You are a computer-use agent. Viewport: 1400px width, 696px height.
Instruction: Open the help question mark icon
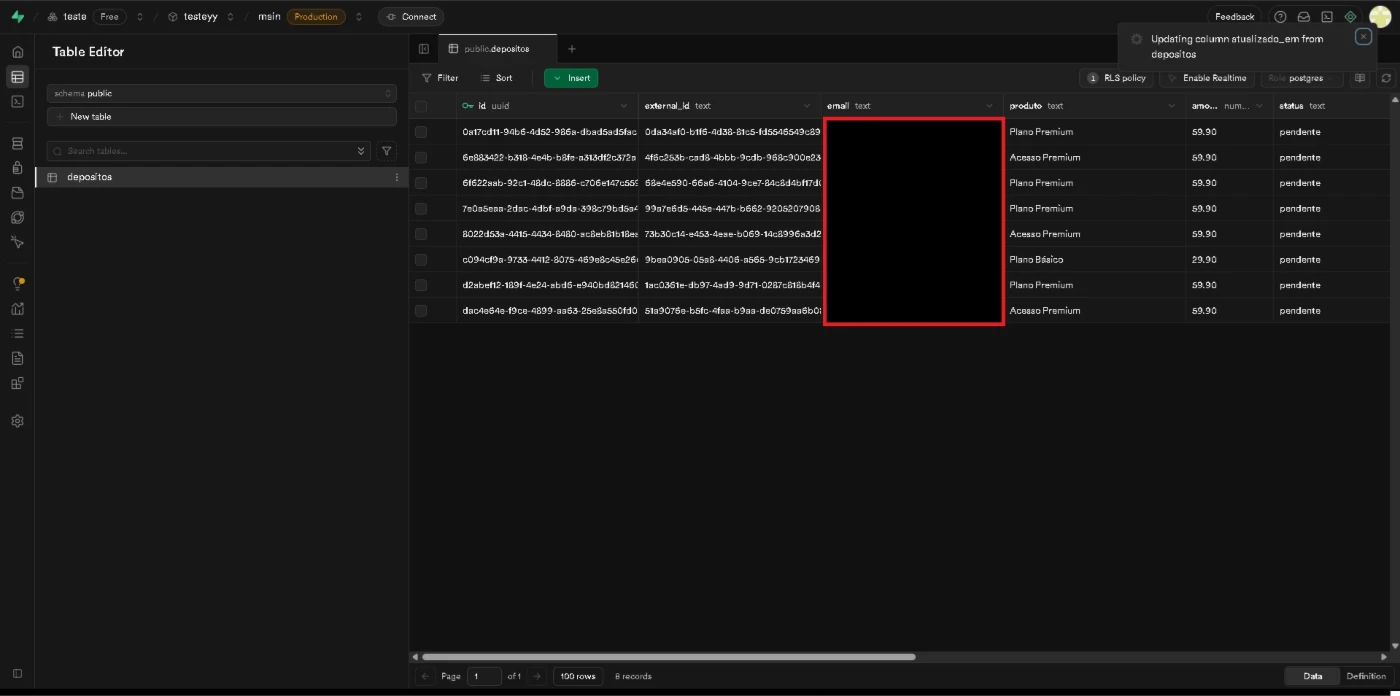(x=1280, y=17)
